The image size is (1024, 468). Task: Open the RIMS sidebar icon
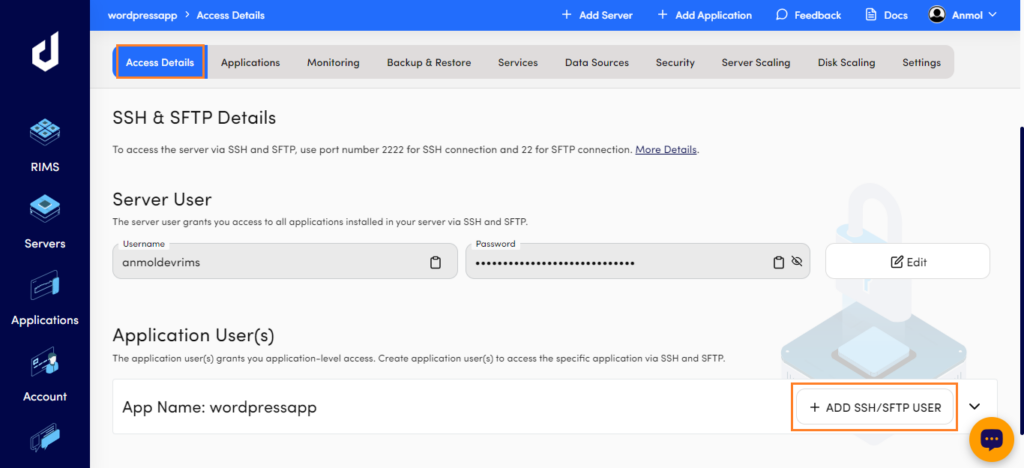pos(44,133)
